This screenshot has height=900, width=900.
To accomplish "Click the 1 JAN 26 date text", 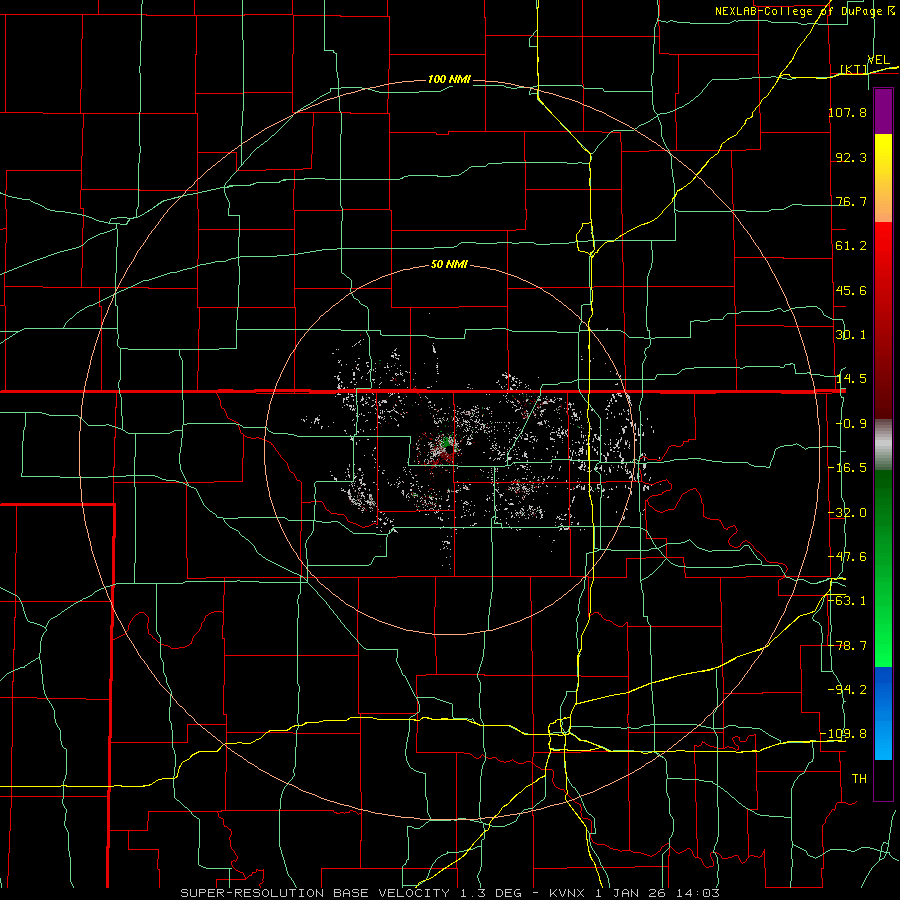I will coord(633,893).
